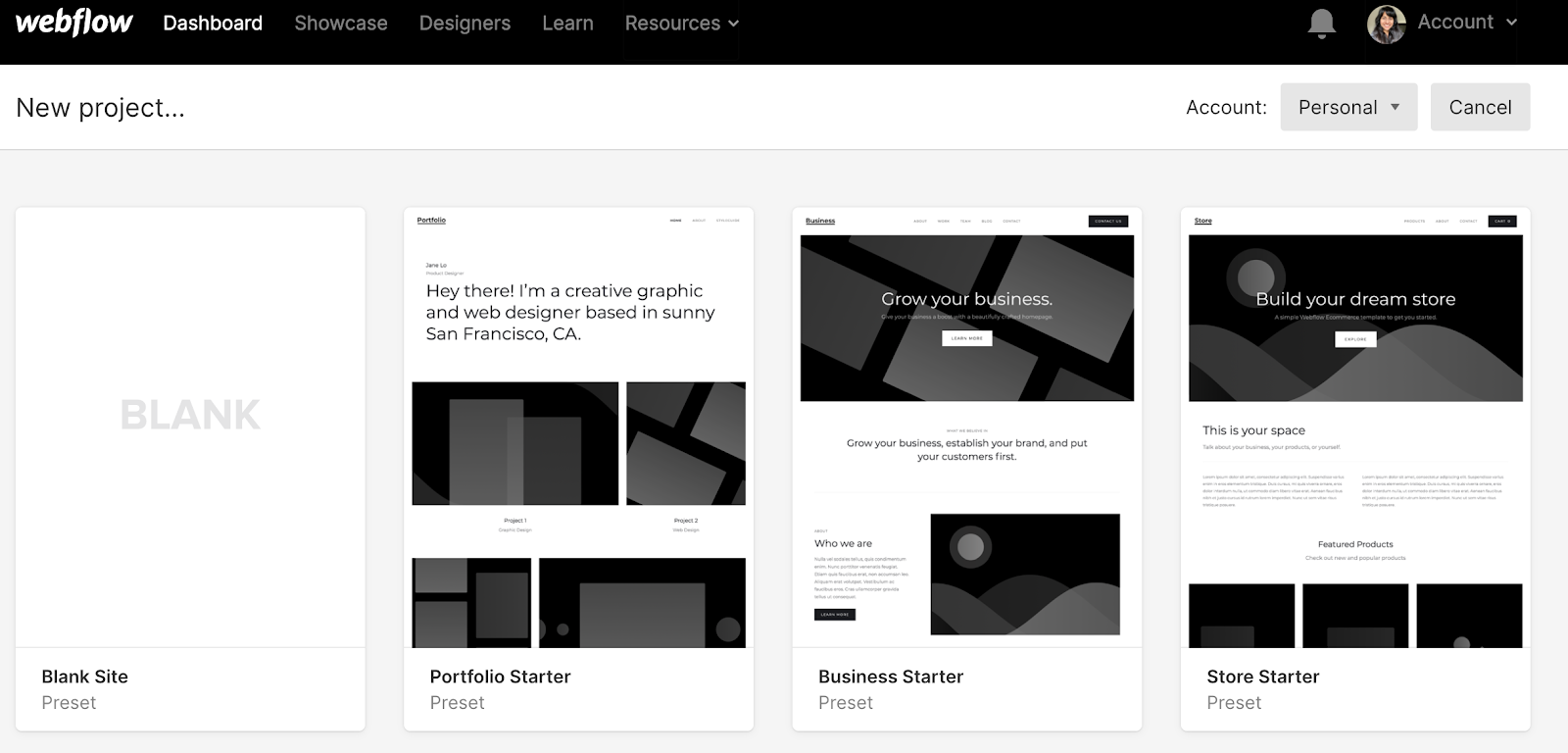This screenshot has width=1568, height=753.
Task: Open the notifications bell
Action: pyautogui.click(x=1321, y=24)
